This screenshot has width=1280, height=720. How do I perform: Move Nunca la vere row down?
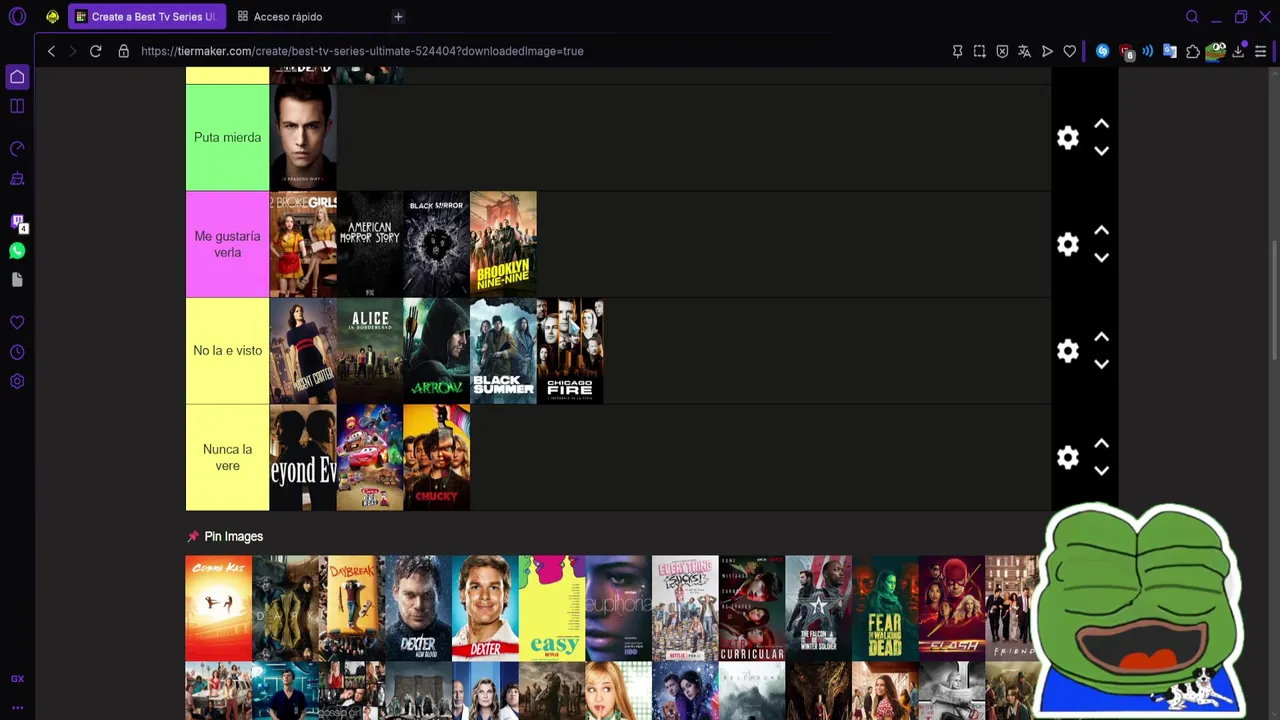coord(1101,471)
